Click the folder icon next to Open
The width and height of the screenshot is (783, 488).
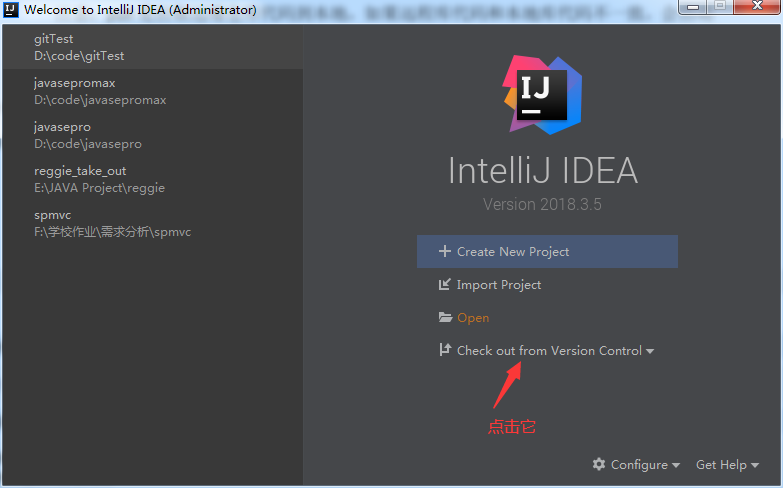pos(445,317)
